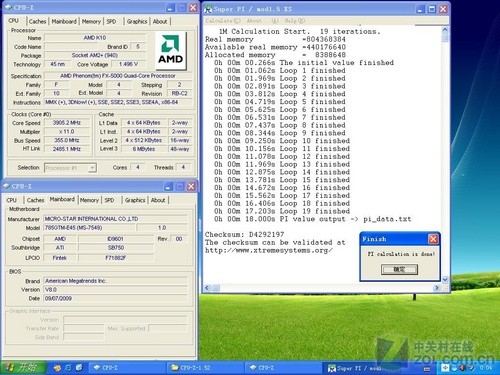Open the Calculate menu in Super PI
The width and height of the screenshot is (500, 375).
[223, 21]
